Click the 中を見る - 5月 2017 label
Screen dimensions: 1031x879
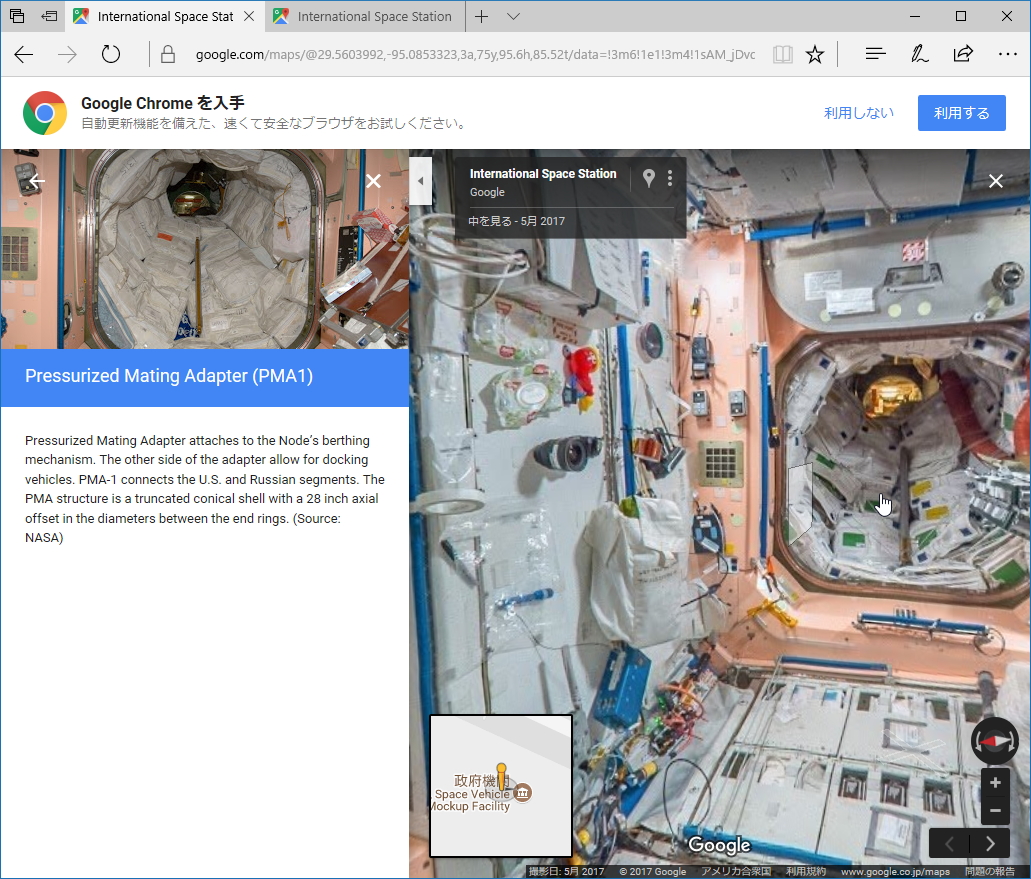point(516,221)
